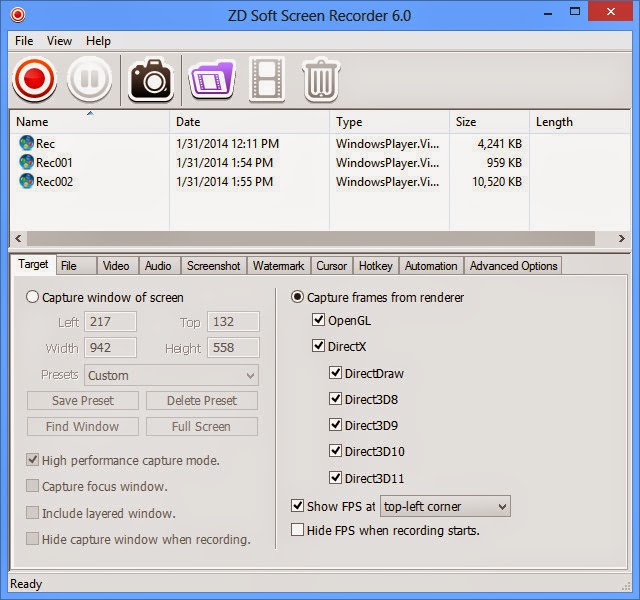
Task: Select Capture frames from renderer radio
Action: (297, 297)
